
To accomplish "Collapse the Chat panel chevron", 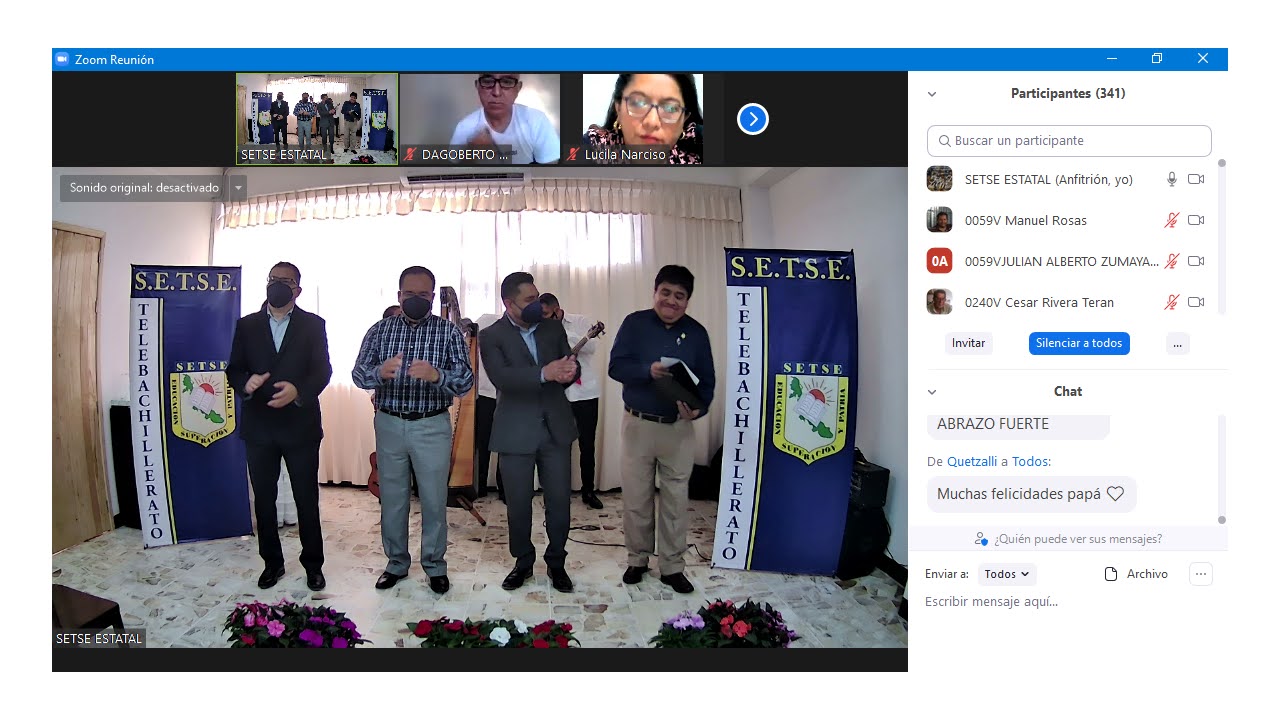I will pyautogui.click(x=932, y=392).
